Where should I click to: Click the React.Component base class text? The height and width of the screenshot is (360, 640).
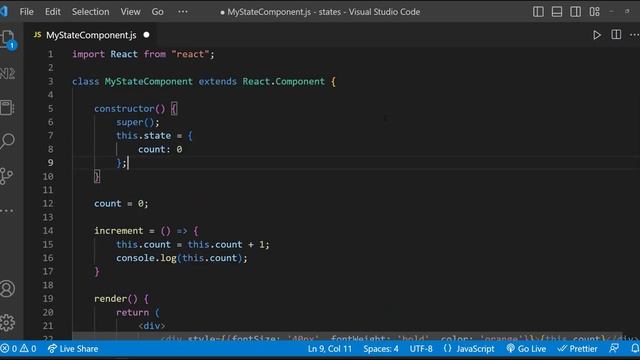[x=284, y=81]
